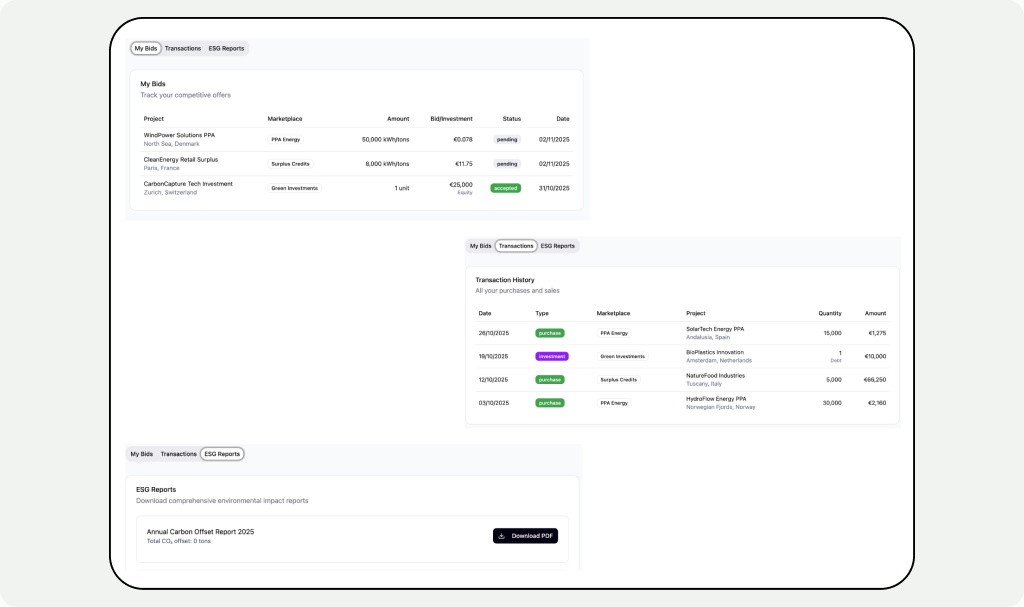Click pending status in WindPower Solutions row
This screenshot has width=1024, height=607.
pyautogui.click(x=507, y=140)
